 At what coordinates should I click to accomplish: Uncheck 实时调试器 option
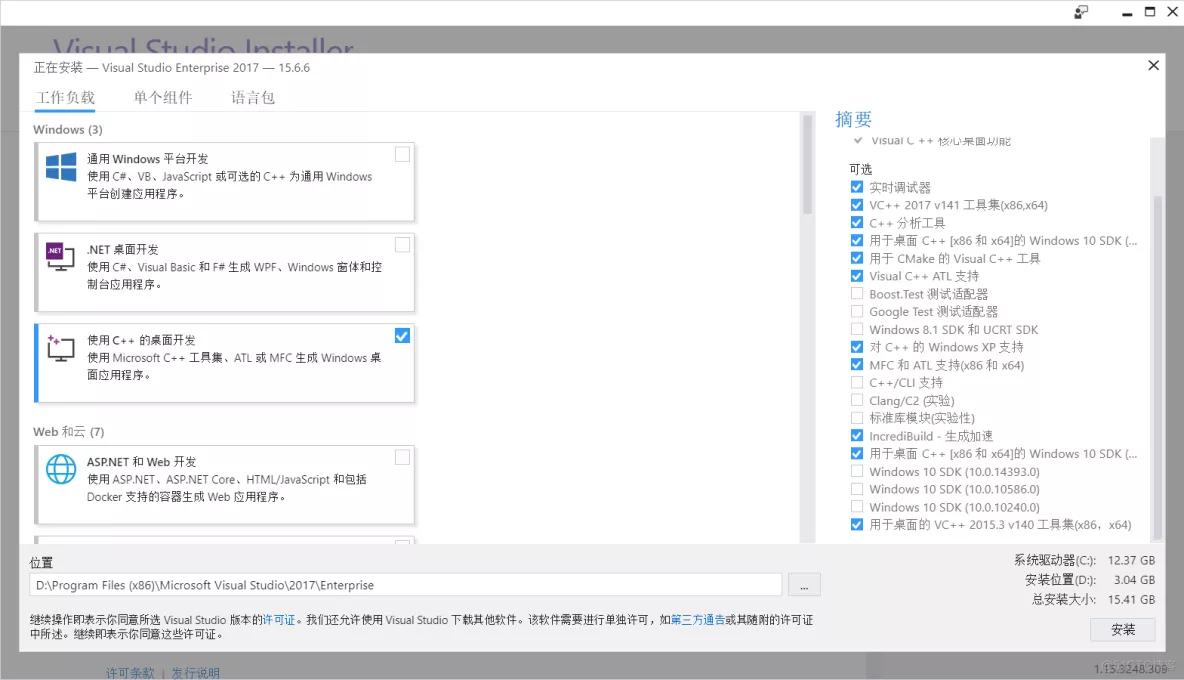click(x=856, y=187)
